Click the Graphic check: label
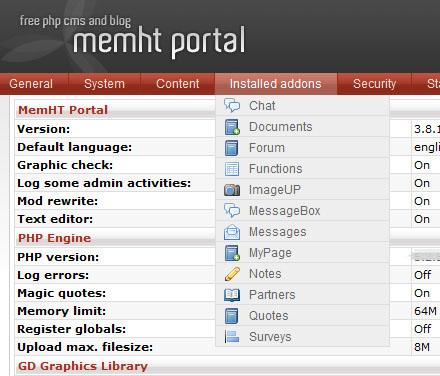 coord(65,165)
